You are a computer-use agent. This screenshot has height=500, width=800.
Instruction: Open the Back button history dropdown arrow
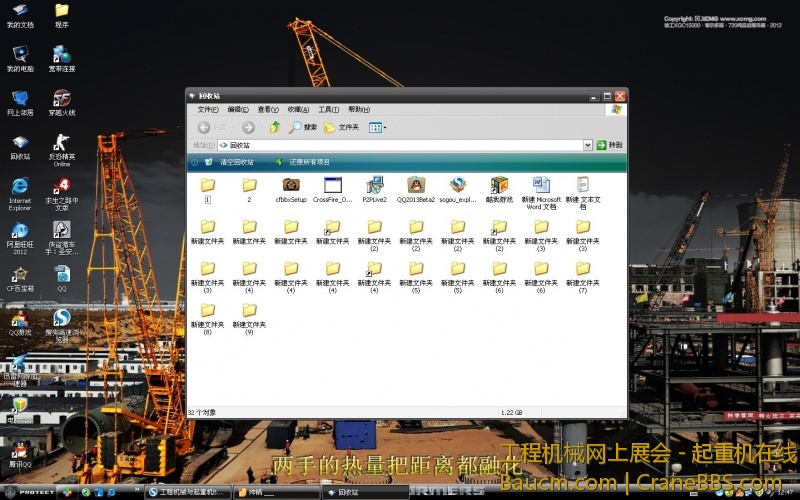pos(232,127)
